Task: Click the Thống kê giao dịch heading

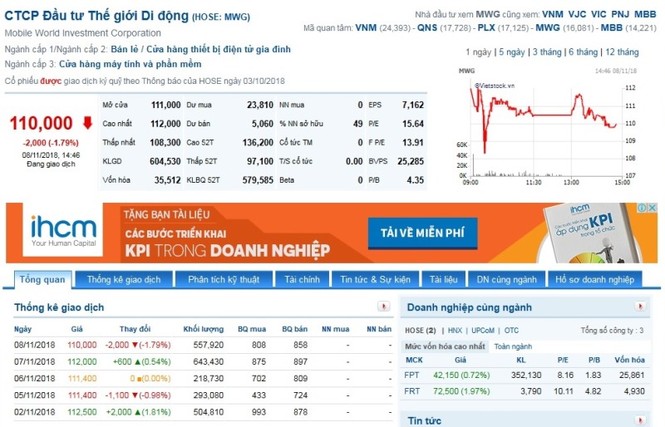Action: tap(59, 307)
